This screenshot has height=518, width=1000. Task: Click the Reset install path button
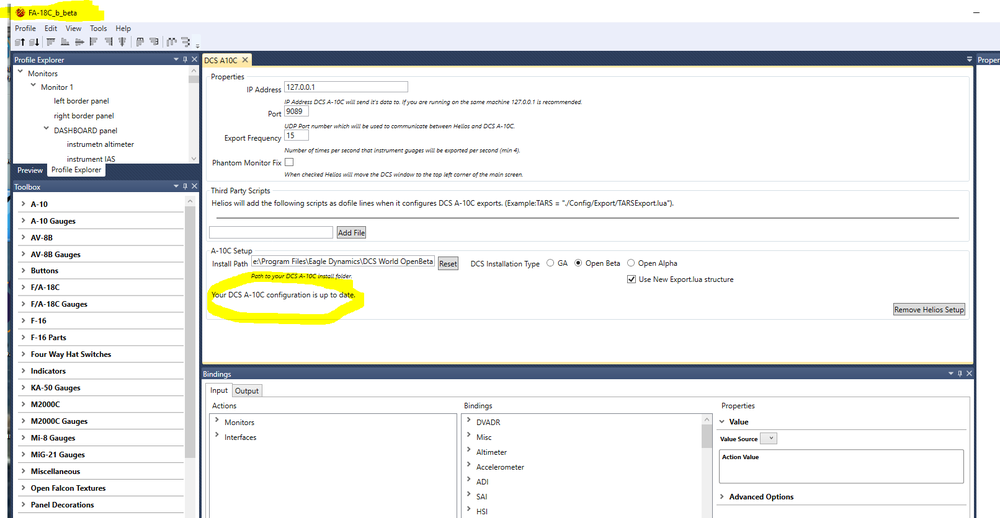pyautogui.click(x=448, y=263)
